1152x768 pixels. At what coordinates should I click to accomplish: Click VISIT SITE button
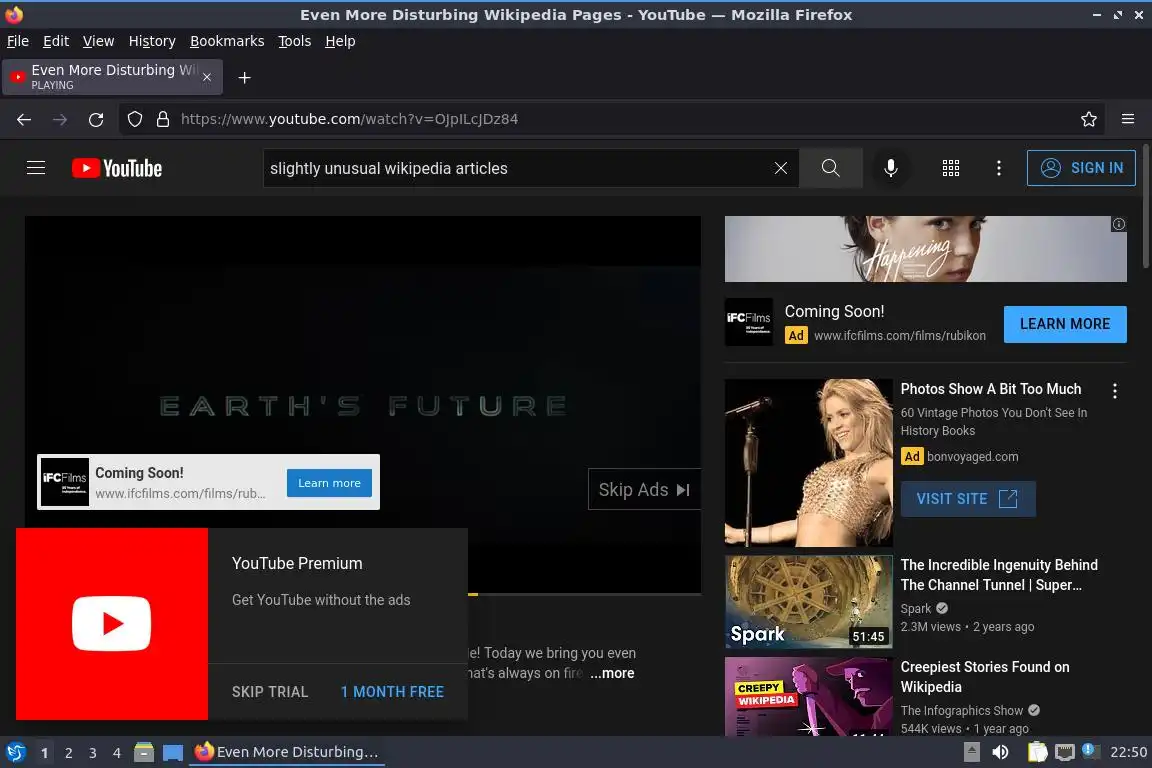pos(968,499)
